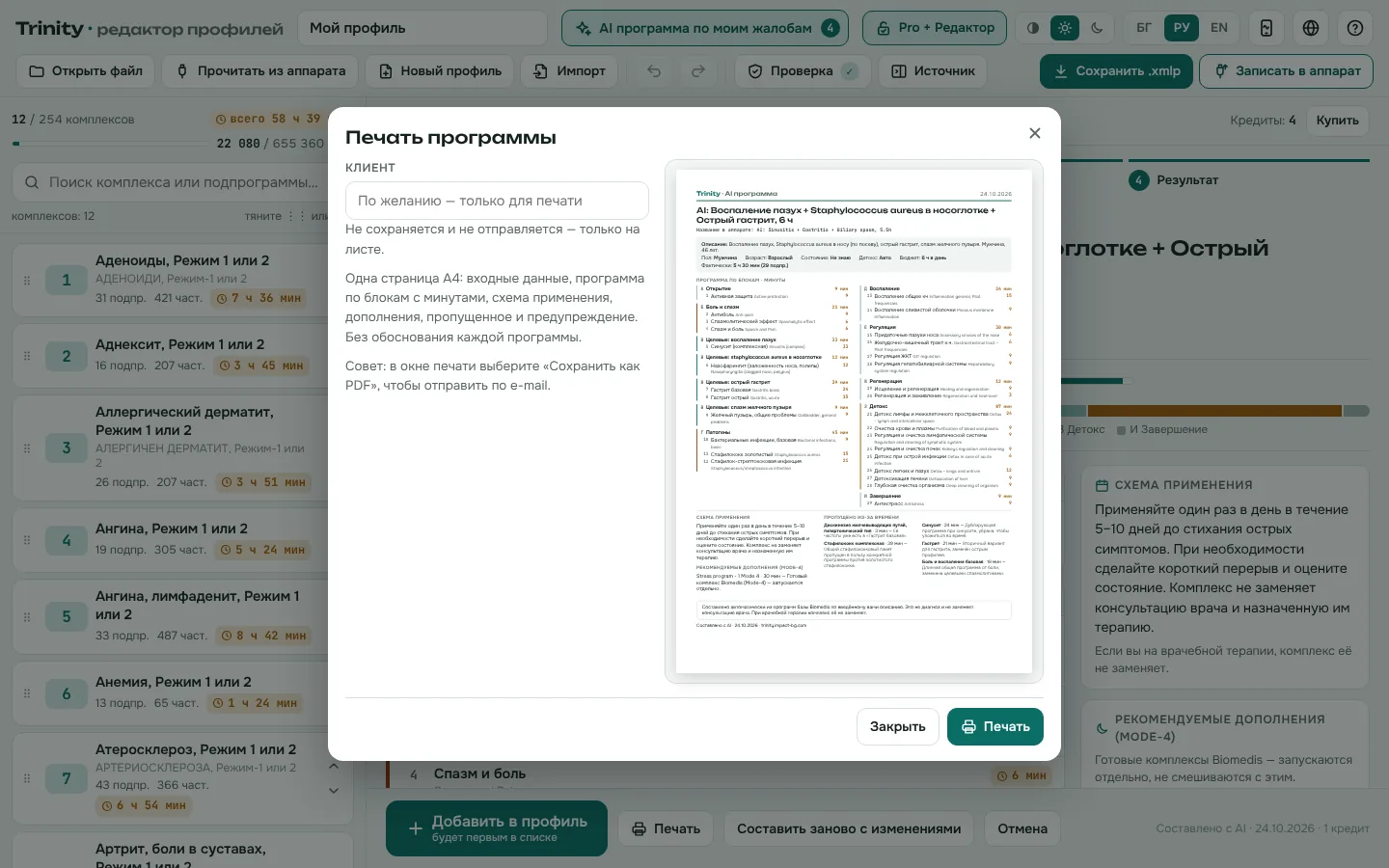Screen dimensions: 1389x868
Task: Open file with Открыть файл
Action: pos(86,71)
